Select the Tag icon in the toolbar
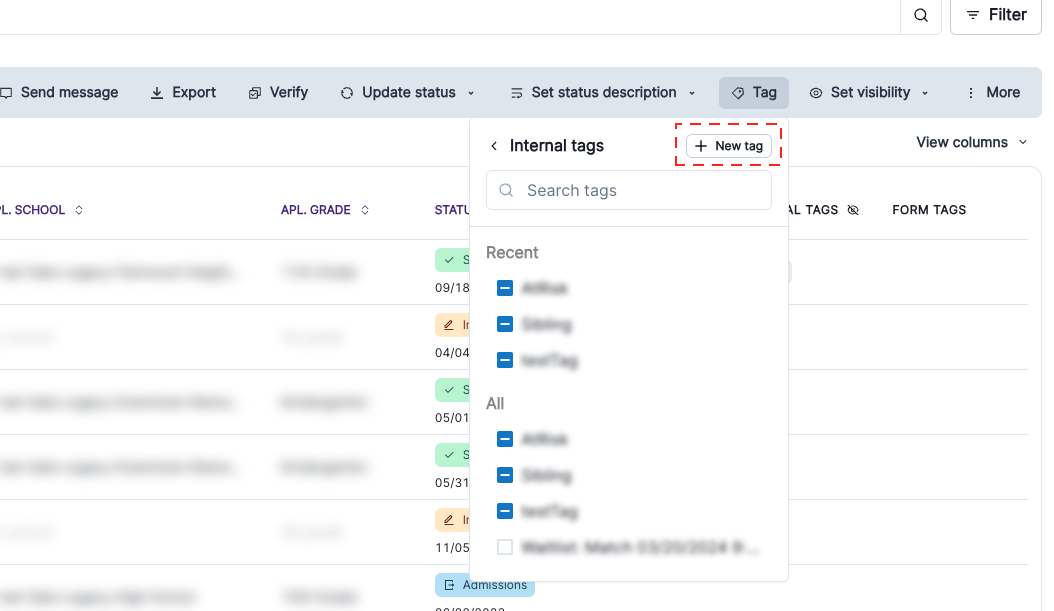The width and height of the screenshot is (1054, 611). click(x=736, y=92)
